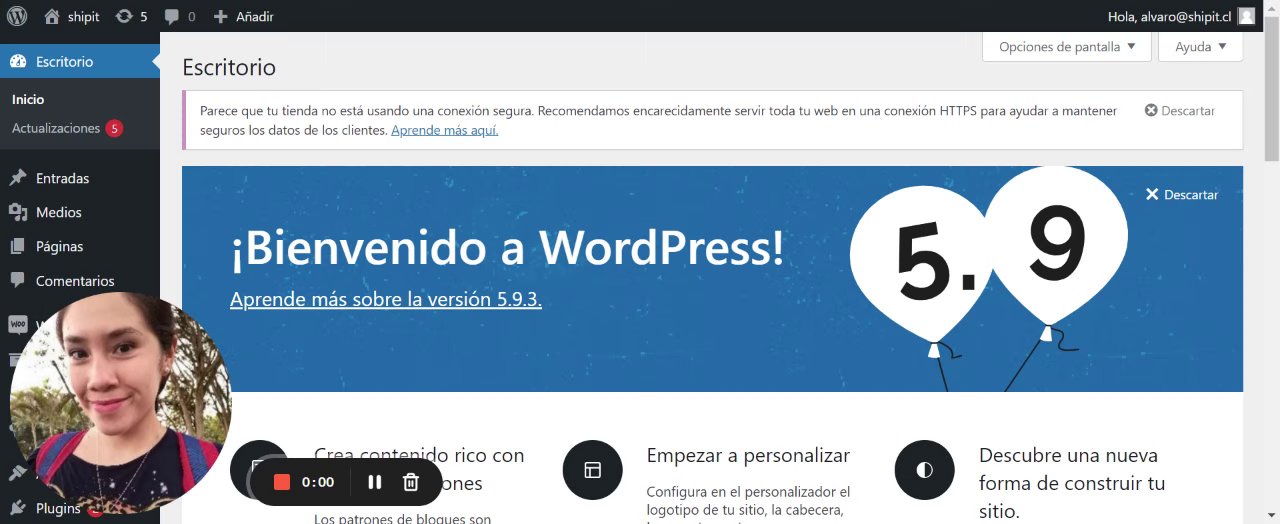1280x524 pixels.
Task: Click the 0:00 recording timer
Action: pos(318,482)
